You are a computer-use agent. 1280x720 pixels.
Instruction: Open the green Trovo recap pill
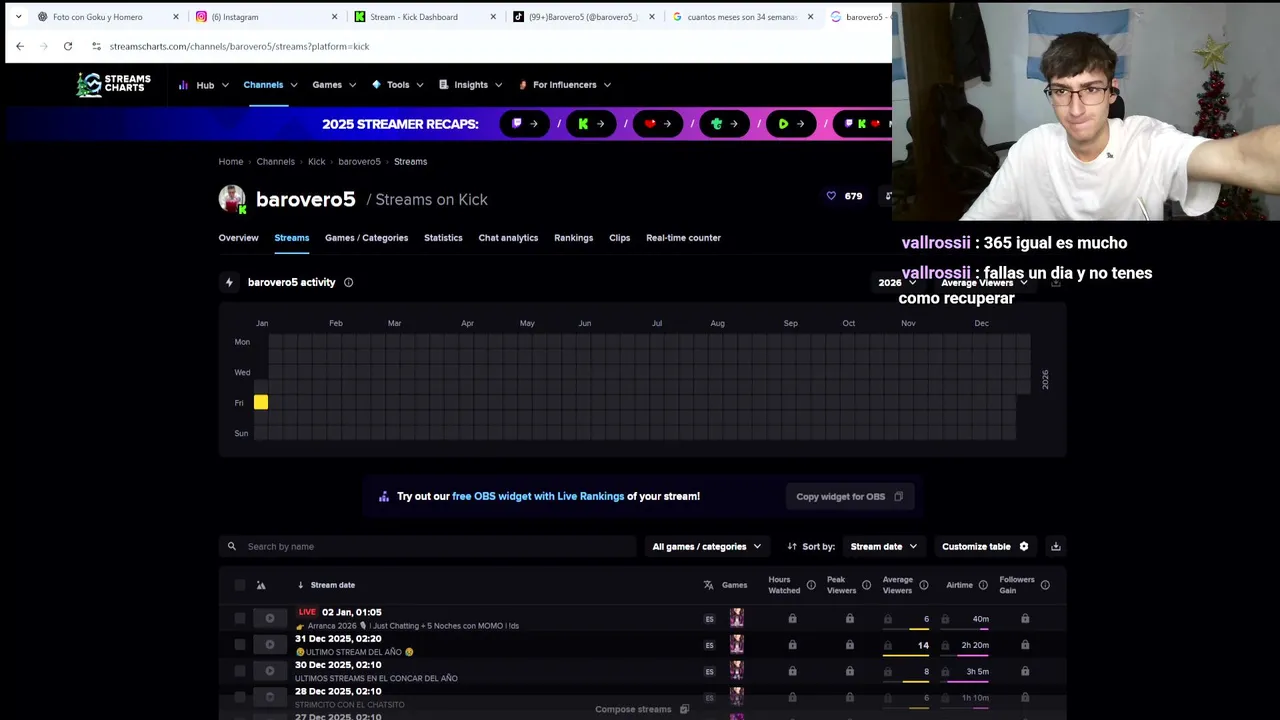point(725,124)
